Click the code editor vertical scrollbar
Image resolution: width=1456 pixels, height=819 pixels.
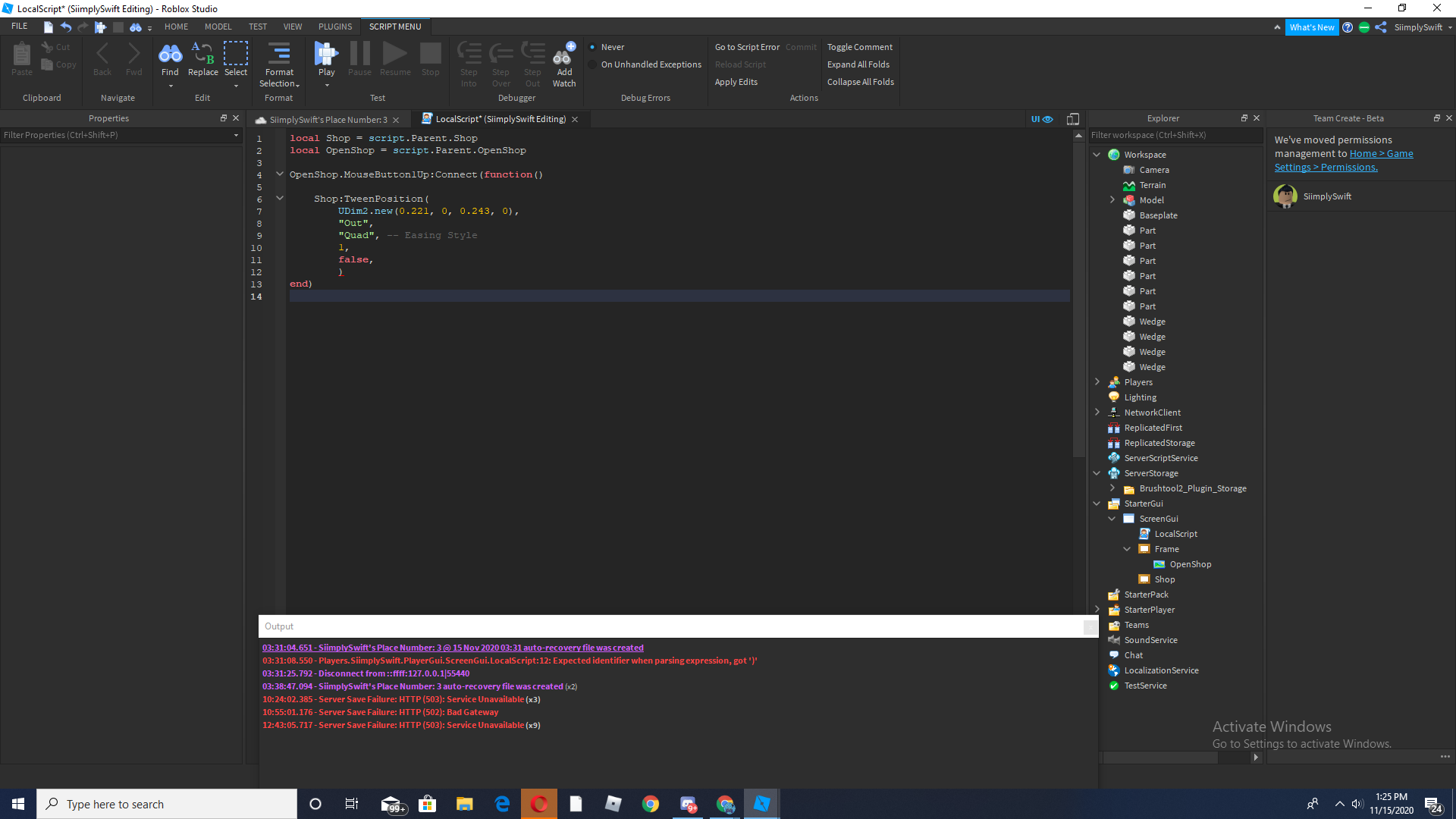[x=1078, y=303]
